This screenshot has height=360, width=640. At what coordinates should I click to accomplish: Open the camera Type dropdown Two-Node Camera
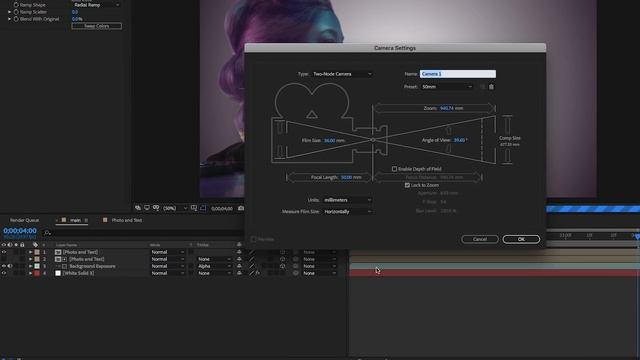(342, 74)
